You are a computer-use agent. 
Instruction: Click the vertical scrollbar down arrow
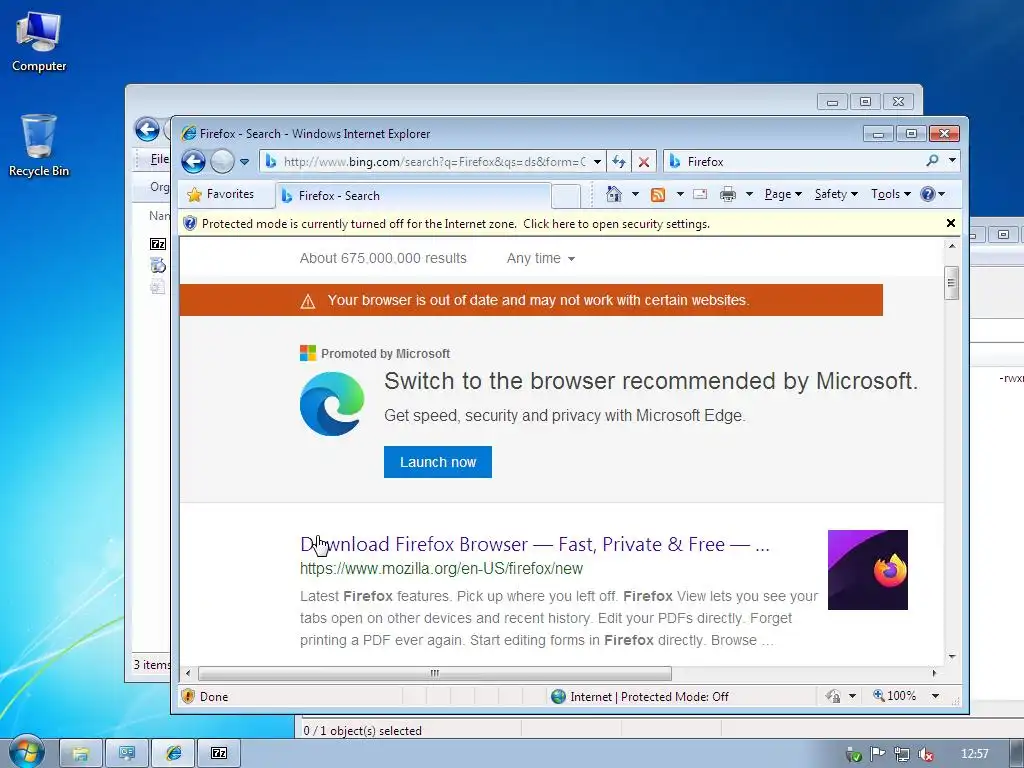(x=952, y=656)
